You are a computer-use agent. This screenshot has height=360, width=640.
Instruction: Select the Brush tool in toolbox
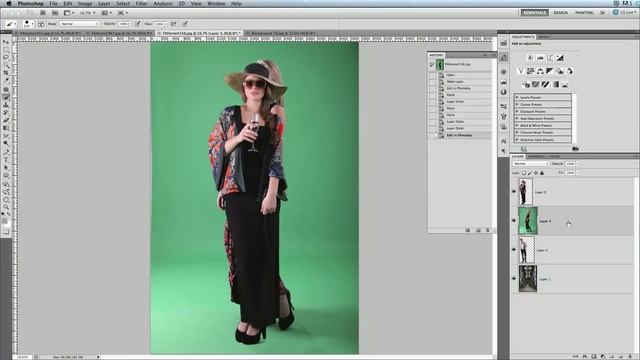pos(6,97)
